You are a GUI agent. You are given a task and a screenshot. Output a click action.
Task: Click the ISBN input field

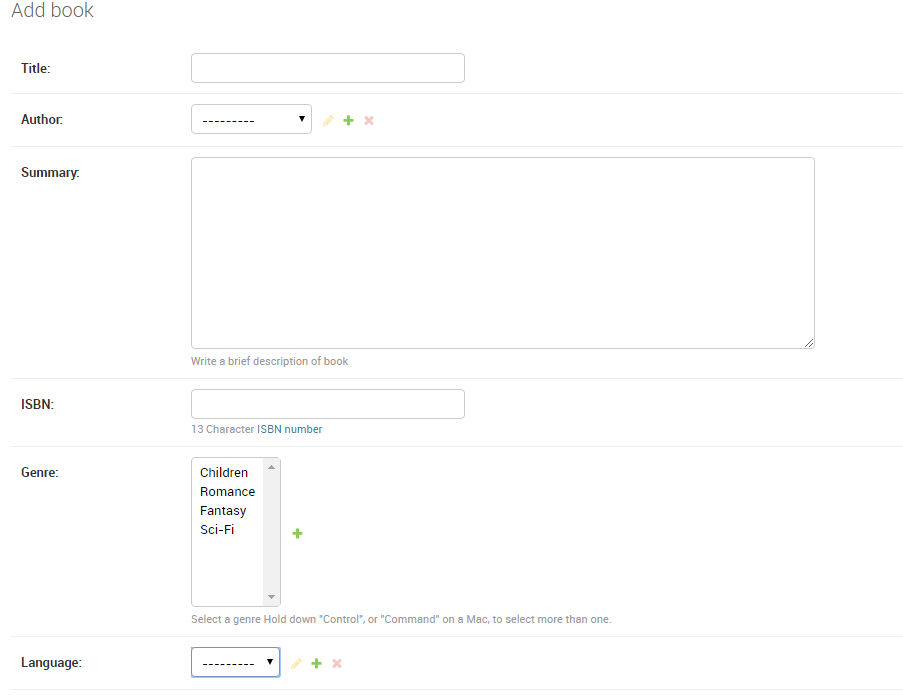(x=327, y=403)
